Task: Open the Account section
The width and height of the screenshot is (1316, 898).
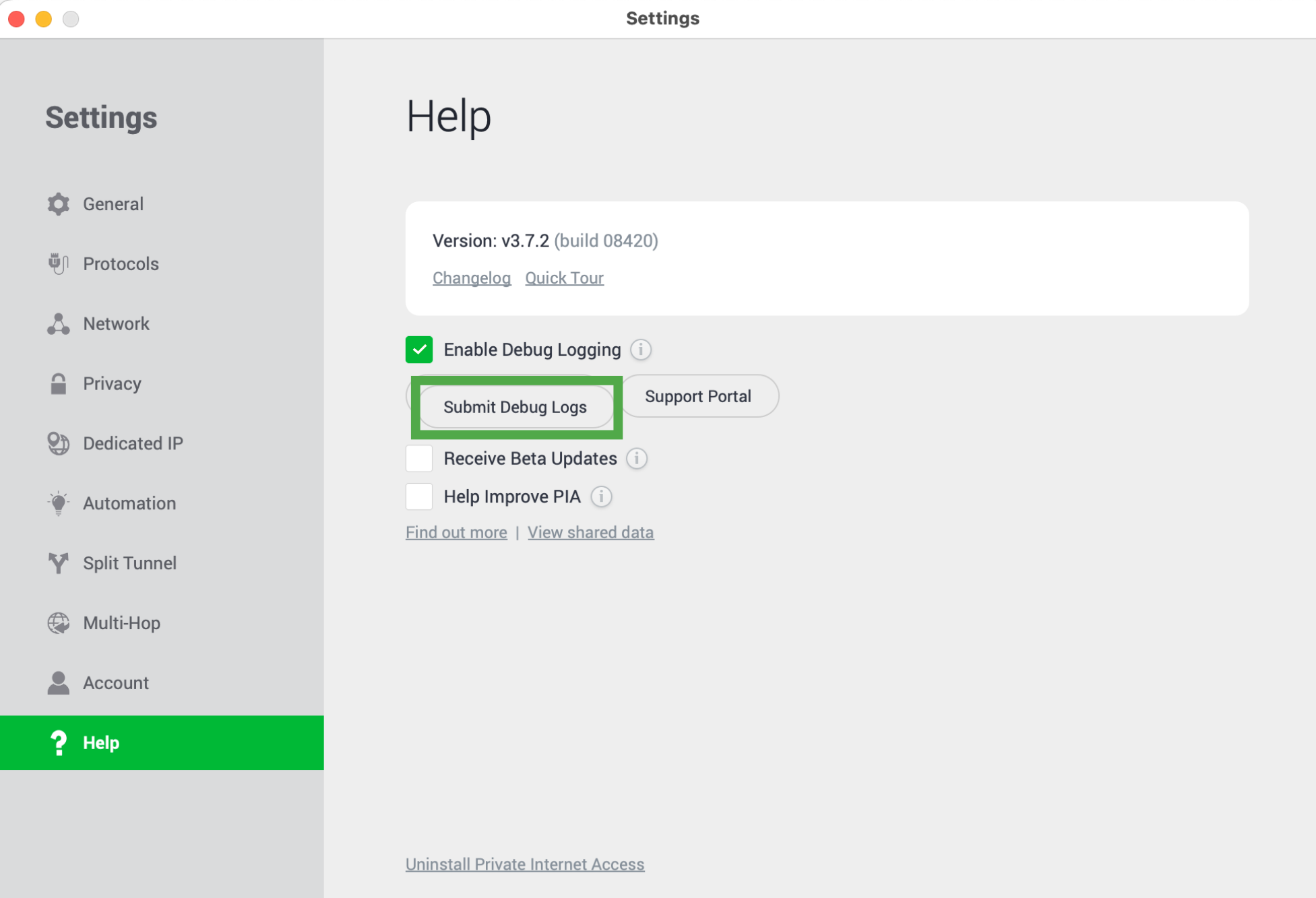Action: [x=162, y=683]
